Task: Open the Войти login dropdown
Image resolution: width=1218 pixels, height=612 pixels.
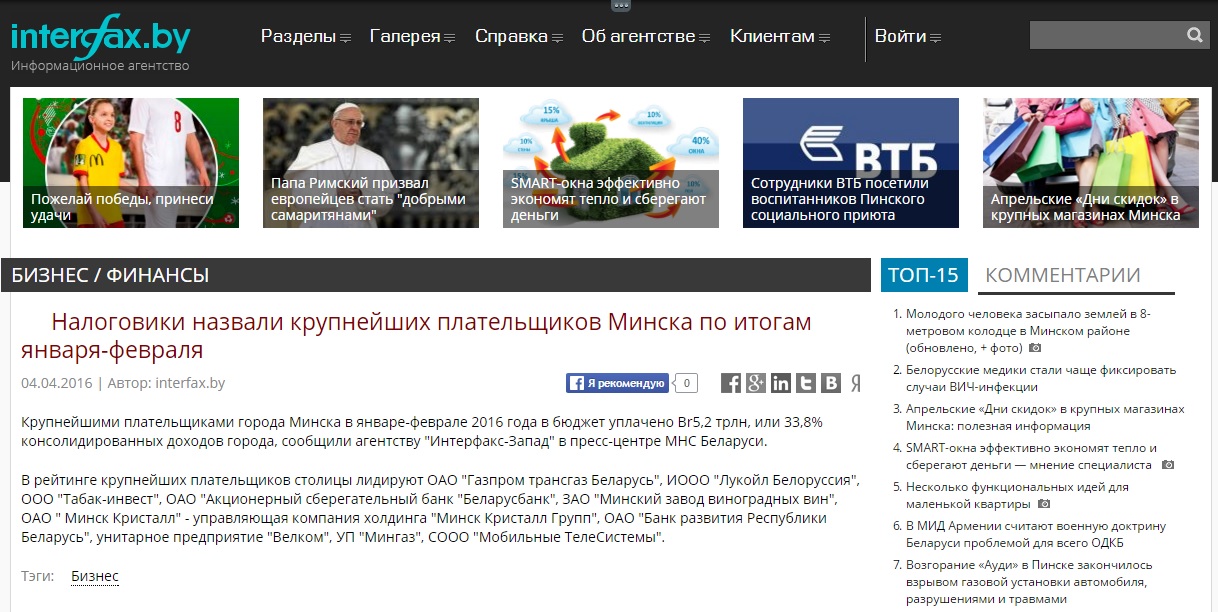Action: coord(908,36)
